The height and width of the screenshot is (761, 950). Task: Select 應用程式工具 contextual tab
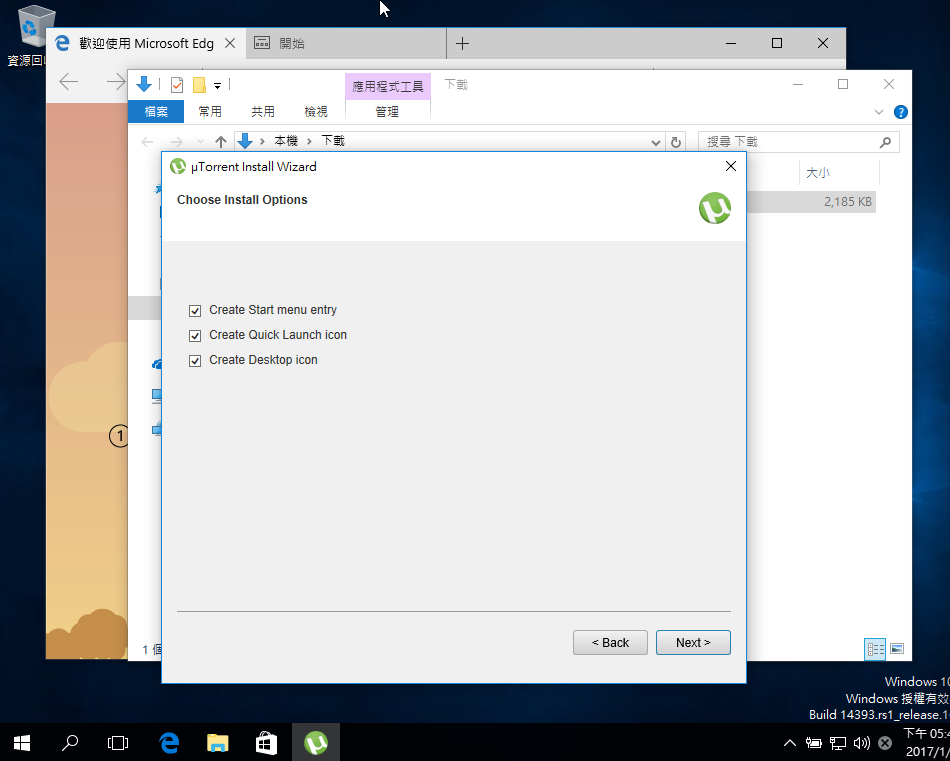pyautogui.click(x=388, y=87)
